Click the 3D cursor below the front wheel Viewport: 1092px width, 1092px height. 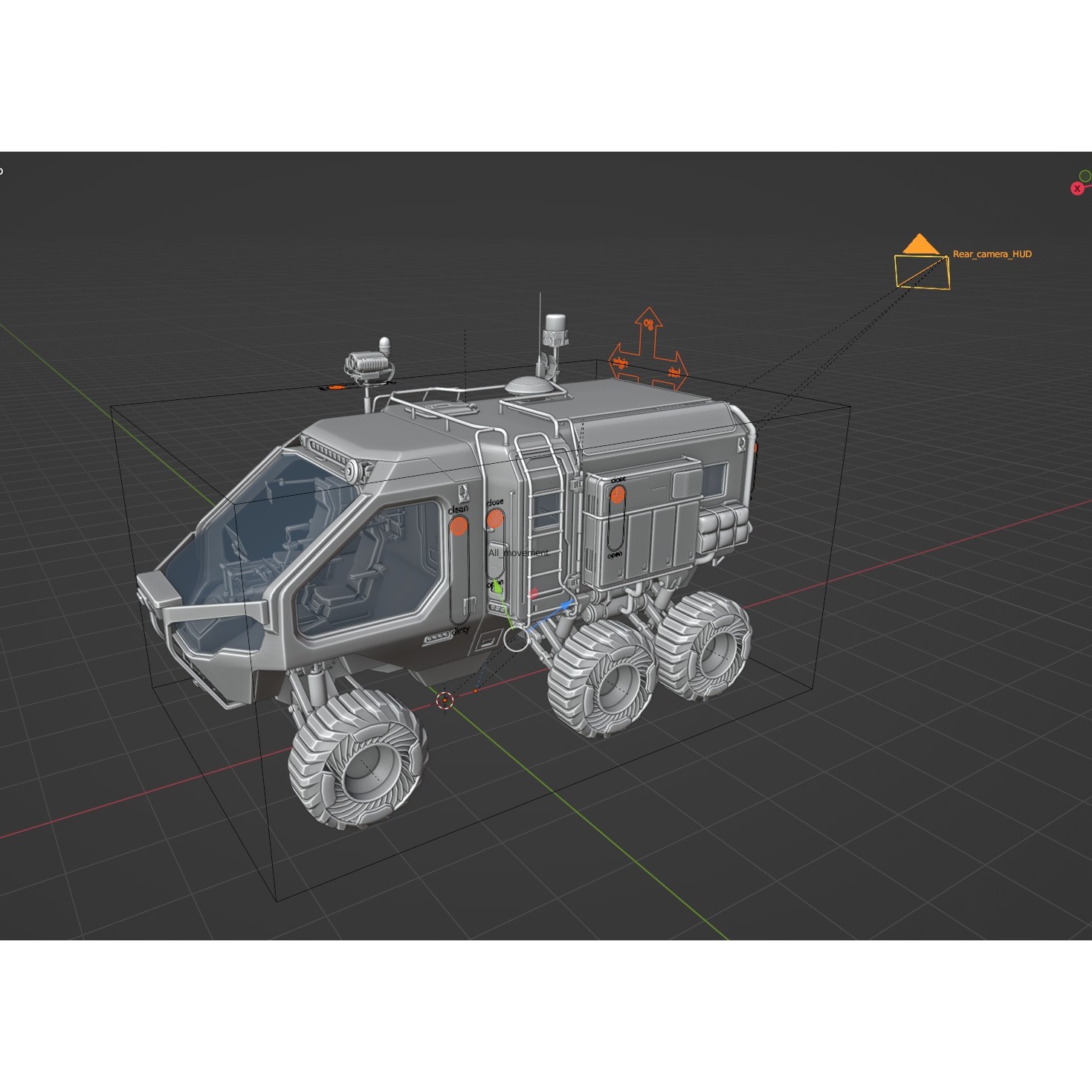pos(446,699)
